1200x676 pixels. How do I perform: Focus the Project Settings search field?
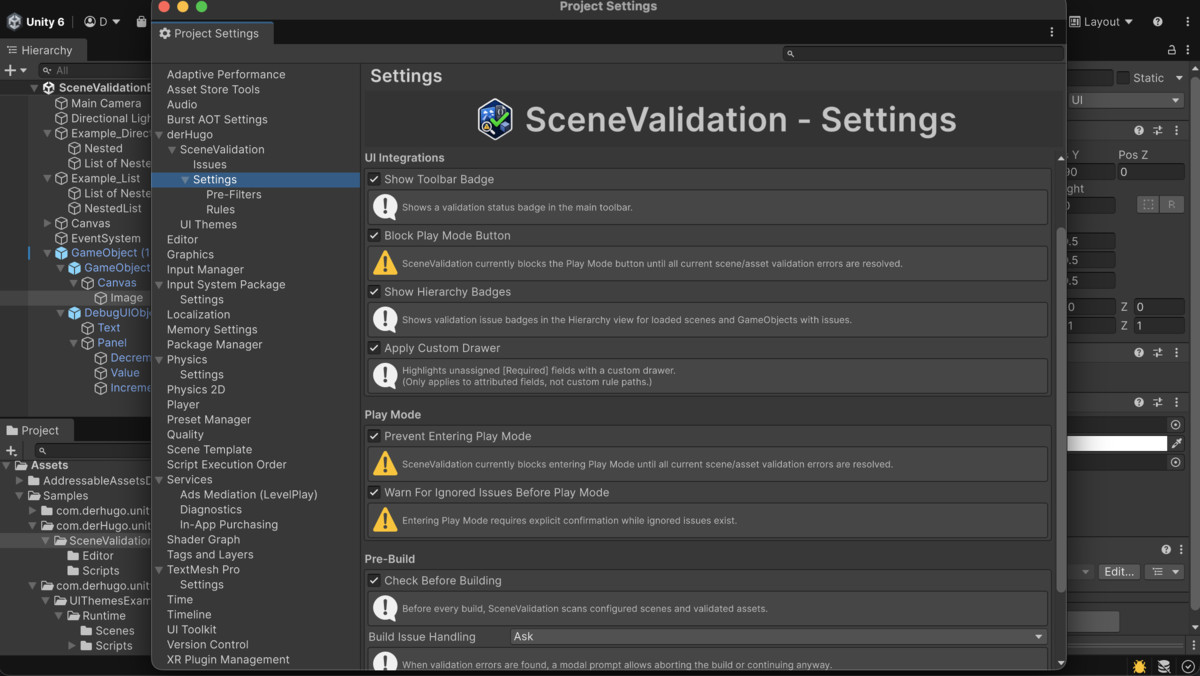pos(923,53)
